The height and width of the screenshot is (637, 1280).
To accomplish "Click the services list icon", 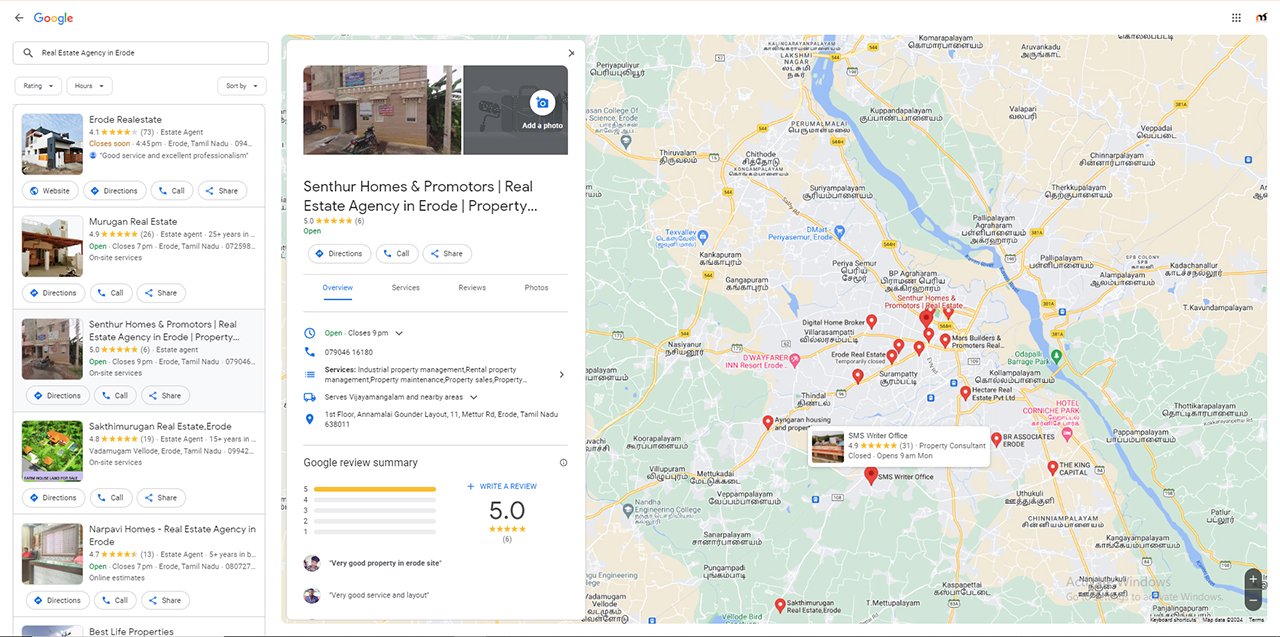I will [310, 375].
